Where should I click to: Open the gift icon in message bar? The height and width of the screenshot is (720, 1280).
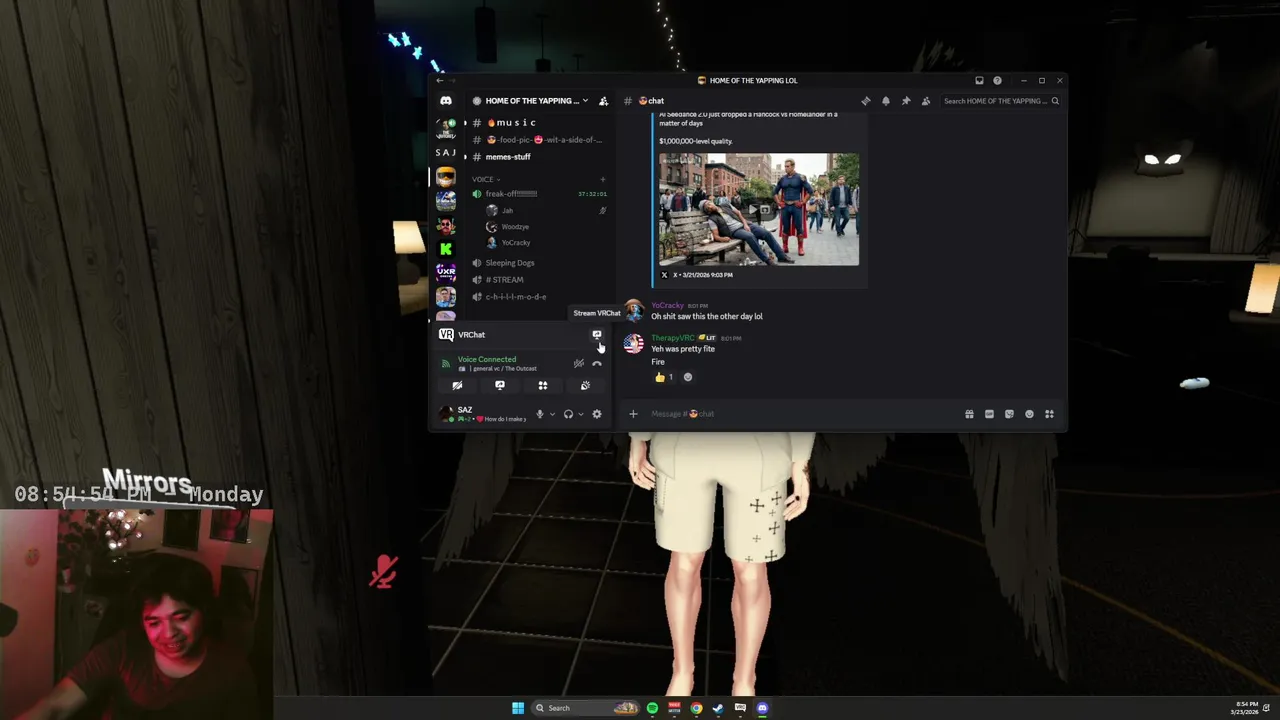(969, 414)
